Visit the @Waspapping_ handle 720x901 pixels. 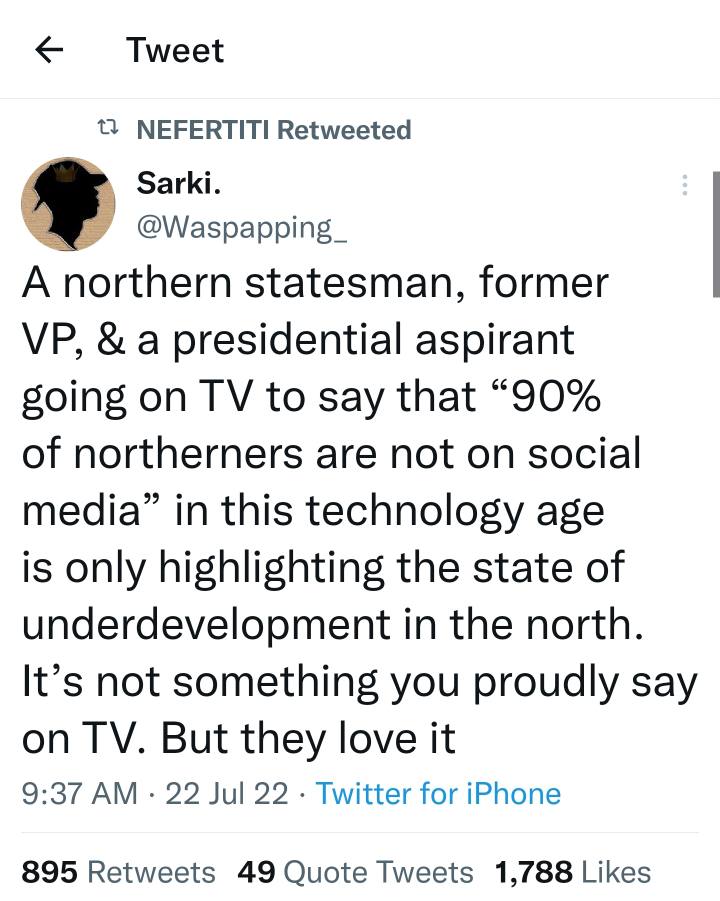pyautogui.click(x=241, y=227)
